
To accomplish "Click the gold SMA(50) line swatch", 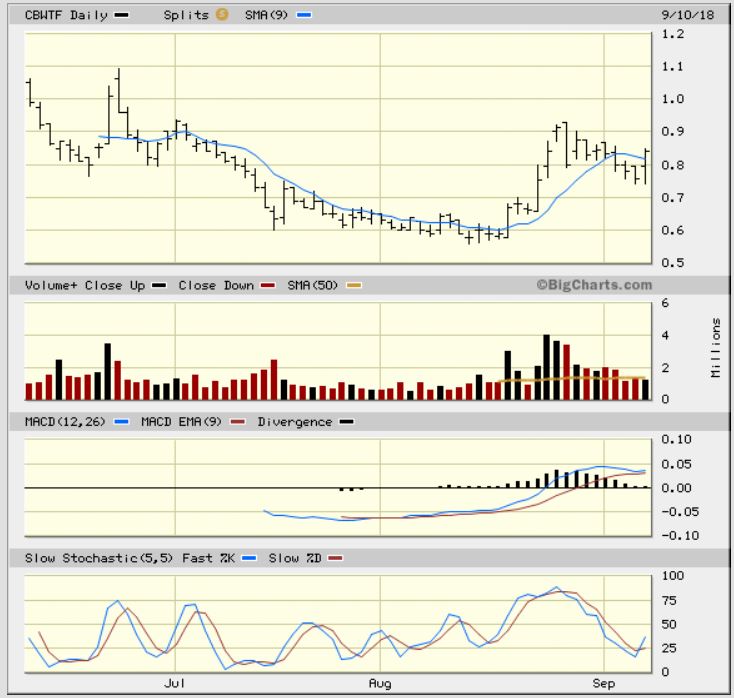I will (354, 285).
